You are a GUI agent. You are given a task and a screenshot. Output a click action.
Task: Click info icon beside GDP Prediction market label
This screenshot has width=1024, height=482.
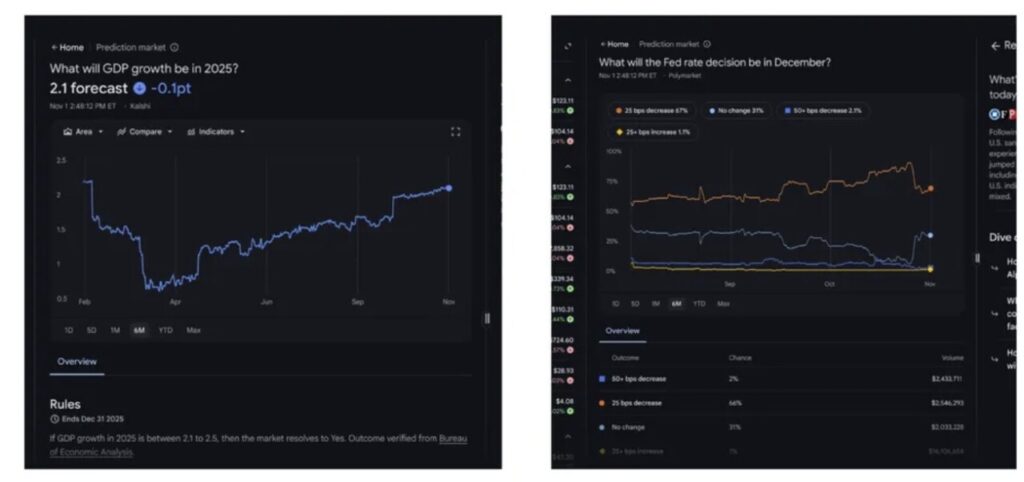(175, 47)
